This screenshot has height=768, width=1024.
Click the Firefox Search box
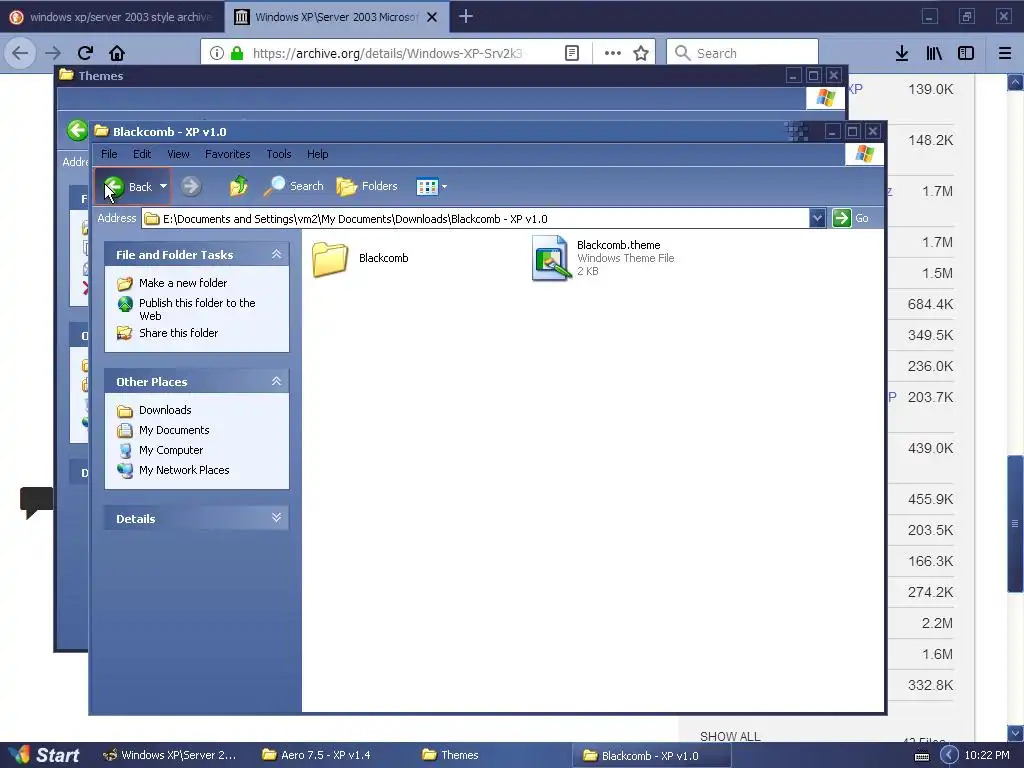742,53
